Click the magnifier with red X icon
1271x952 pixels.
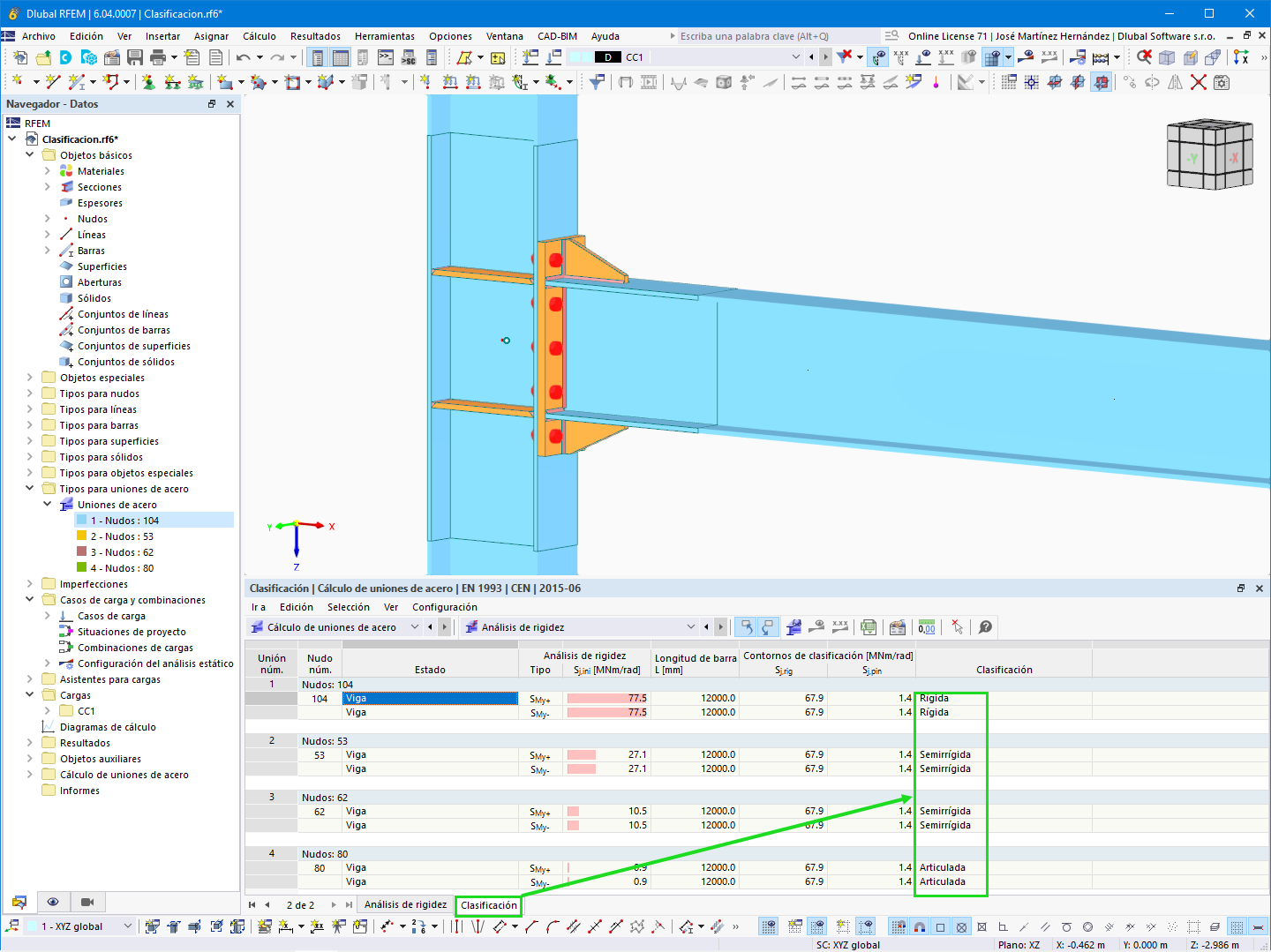pos(1144,56)
